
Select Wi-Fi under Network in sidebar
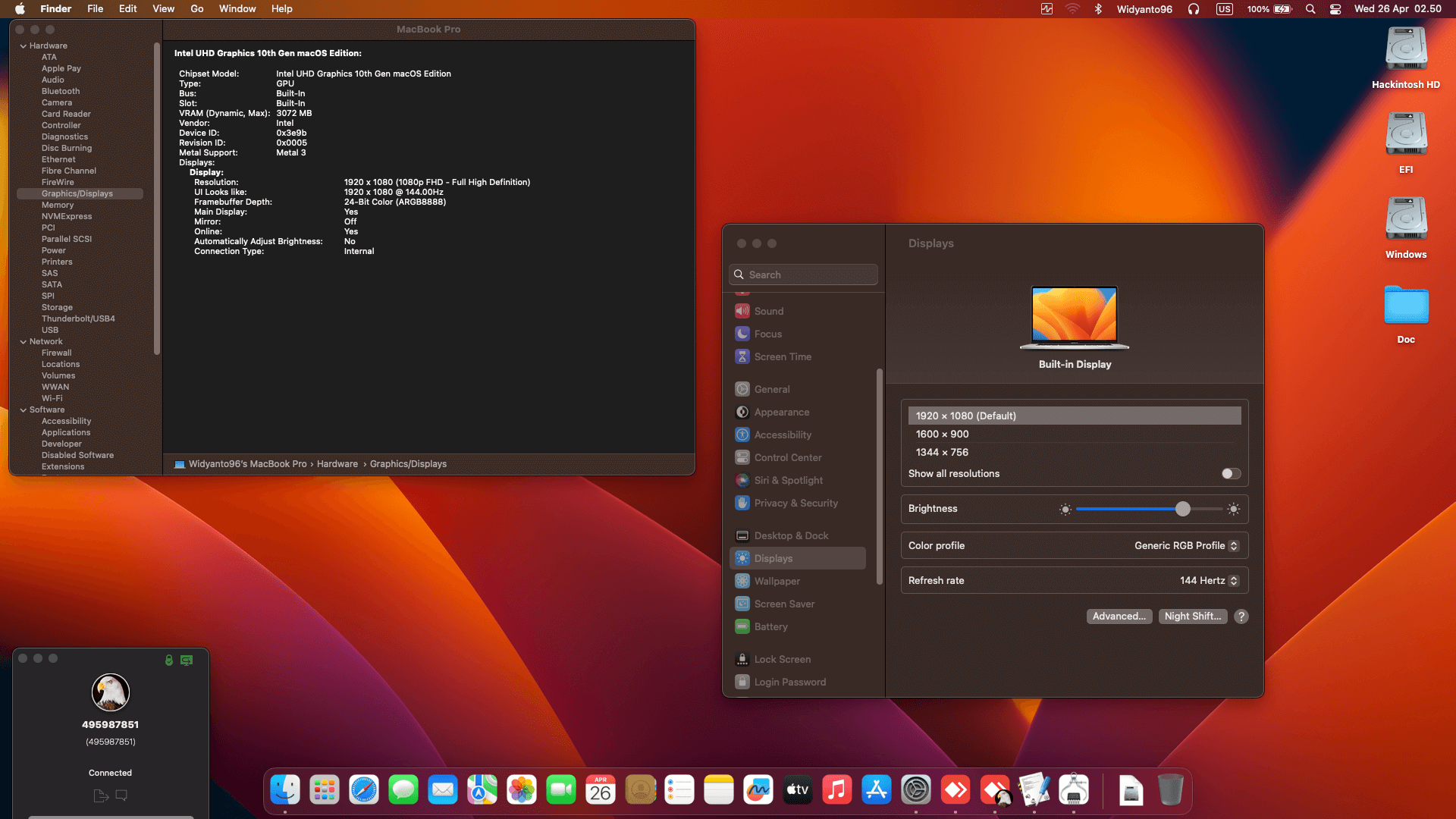[52, 399]
